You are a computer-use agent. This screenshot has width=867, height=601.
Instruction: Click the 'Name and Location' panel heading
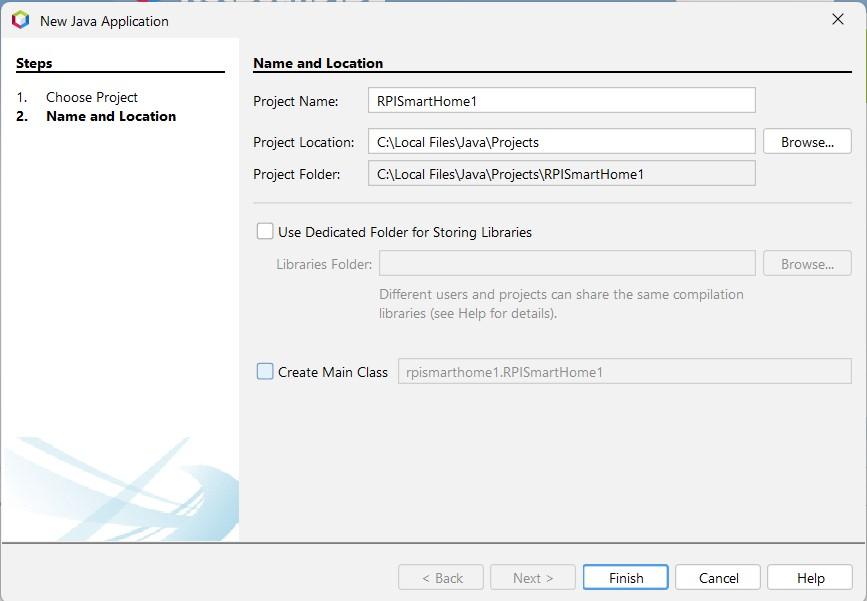tap(318, 63)
